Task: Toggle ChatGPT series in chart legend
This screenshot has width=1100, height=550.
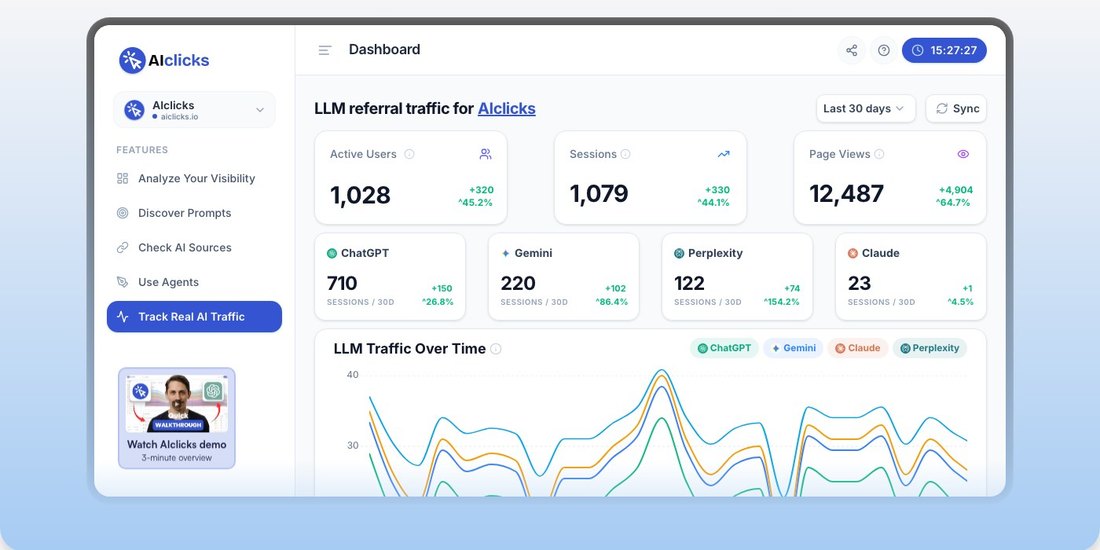Action: pyautogui.click(x=724, y=348)
